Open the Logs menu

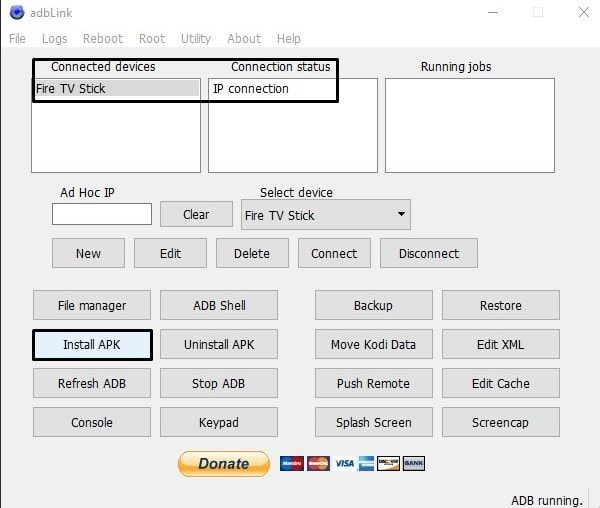tap(54, 39)
